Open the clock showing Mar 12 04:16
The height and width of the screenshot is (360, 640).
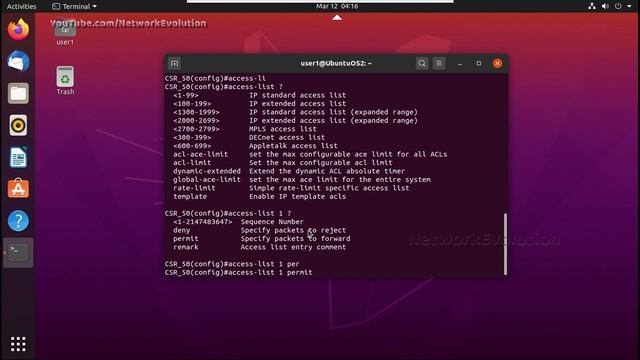(x=337, y=6)
